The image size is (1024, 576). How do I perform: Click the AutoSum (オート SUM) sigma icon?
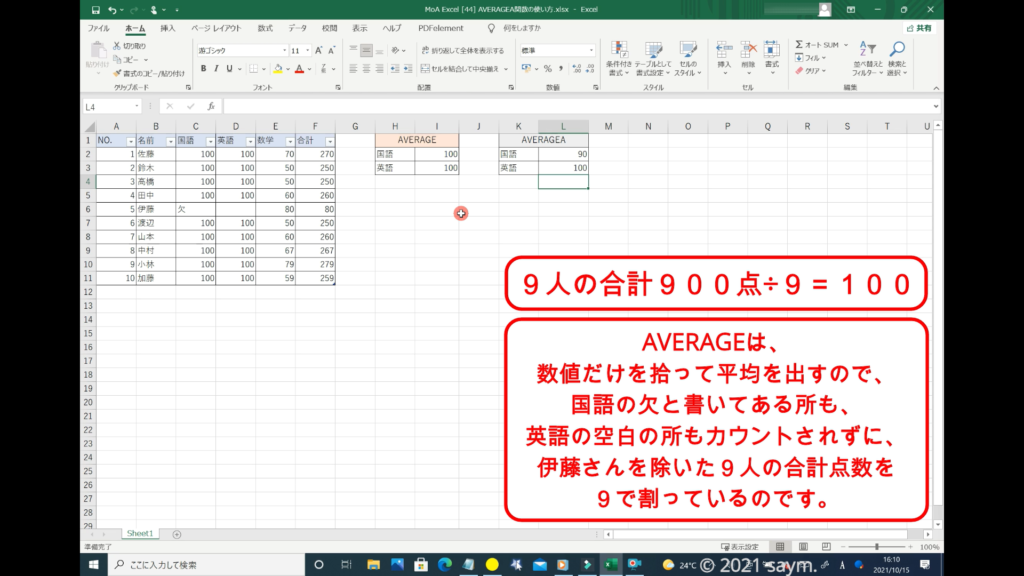(800, 45)
